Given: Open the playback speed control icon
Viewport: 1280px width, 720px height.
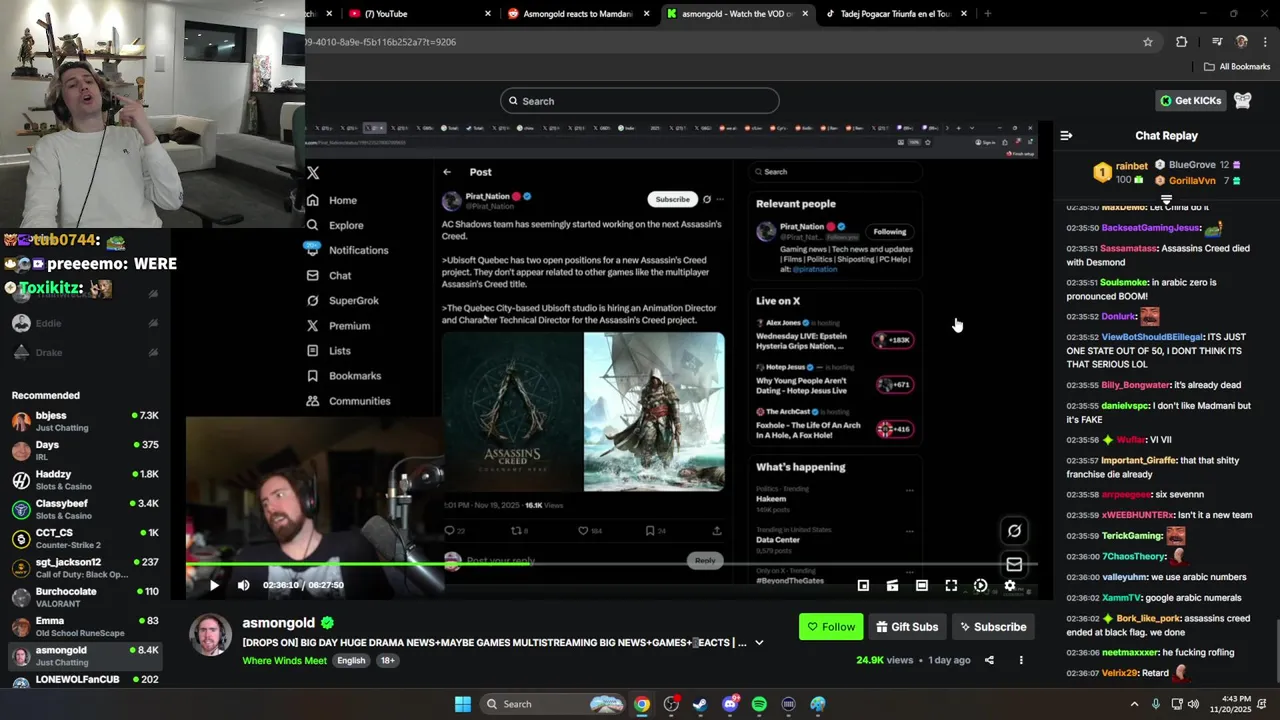Looking at the screenshot, I should tap(980, 586).
